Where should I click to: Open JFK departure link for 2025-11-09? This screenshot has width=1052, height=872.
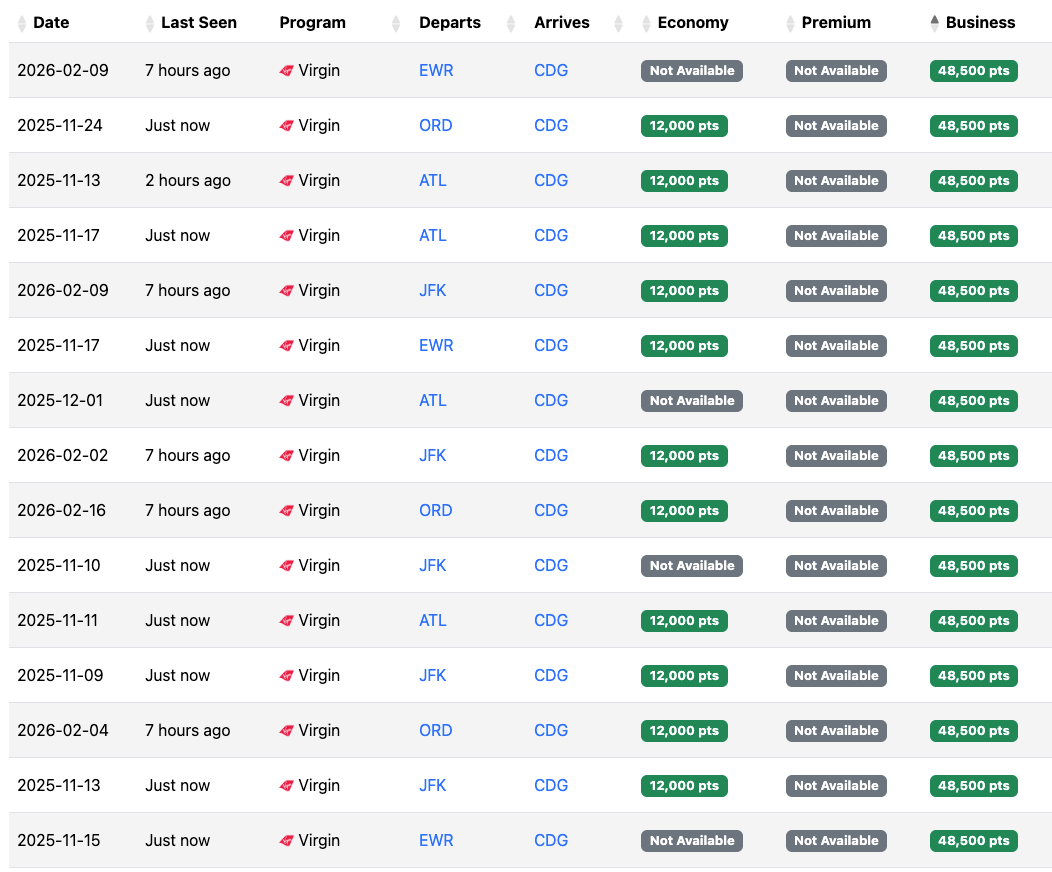(x=433, y=675)
